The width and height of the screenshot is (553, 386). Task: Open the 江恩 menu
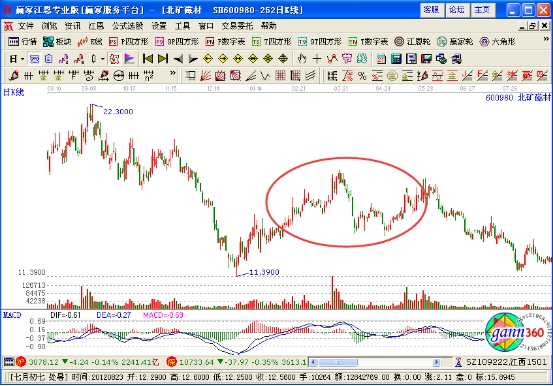click(x=96, y=26)
